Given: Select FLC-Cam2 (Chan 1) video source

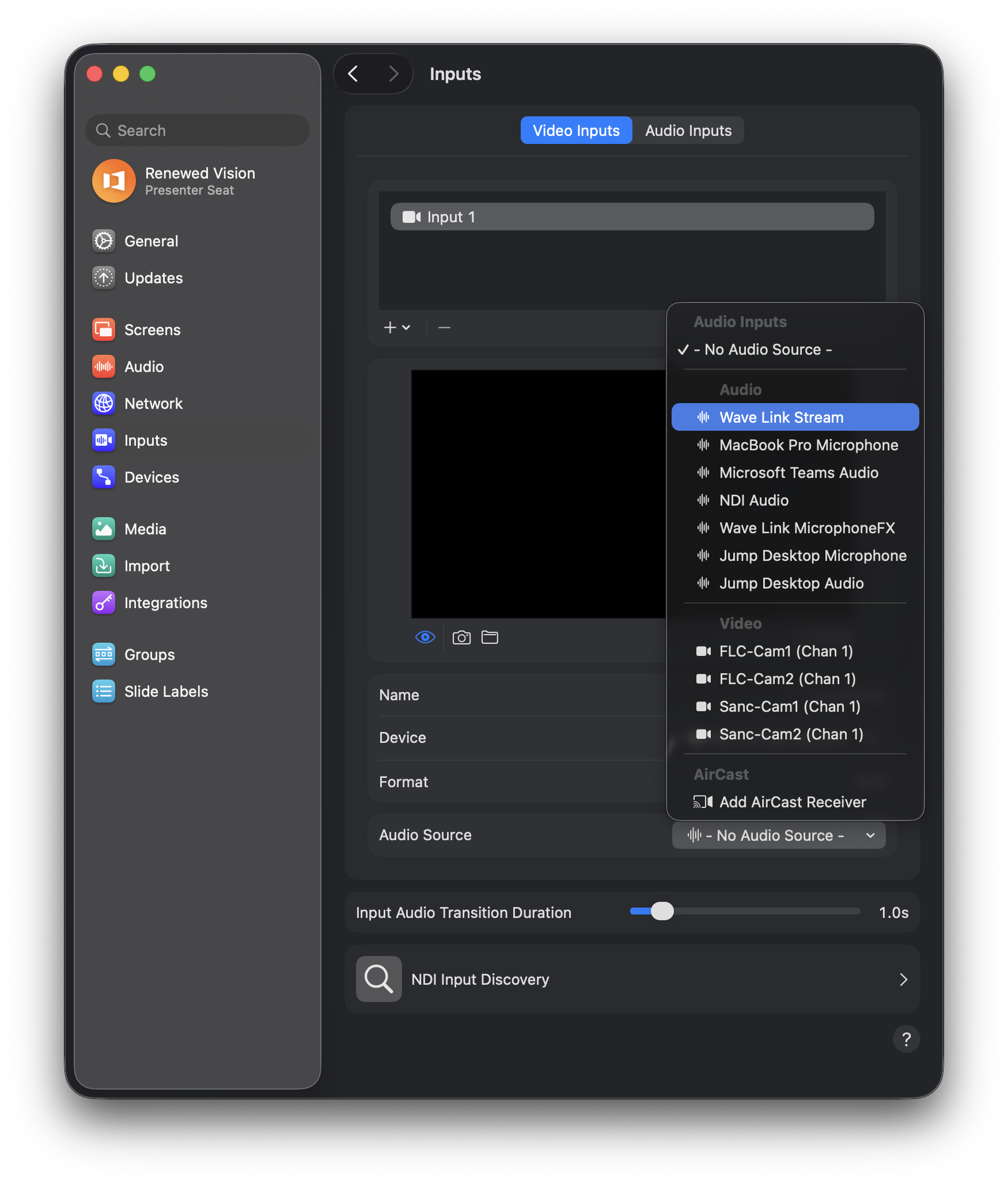Looking at the screenshot, I should coord(795,678).
